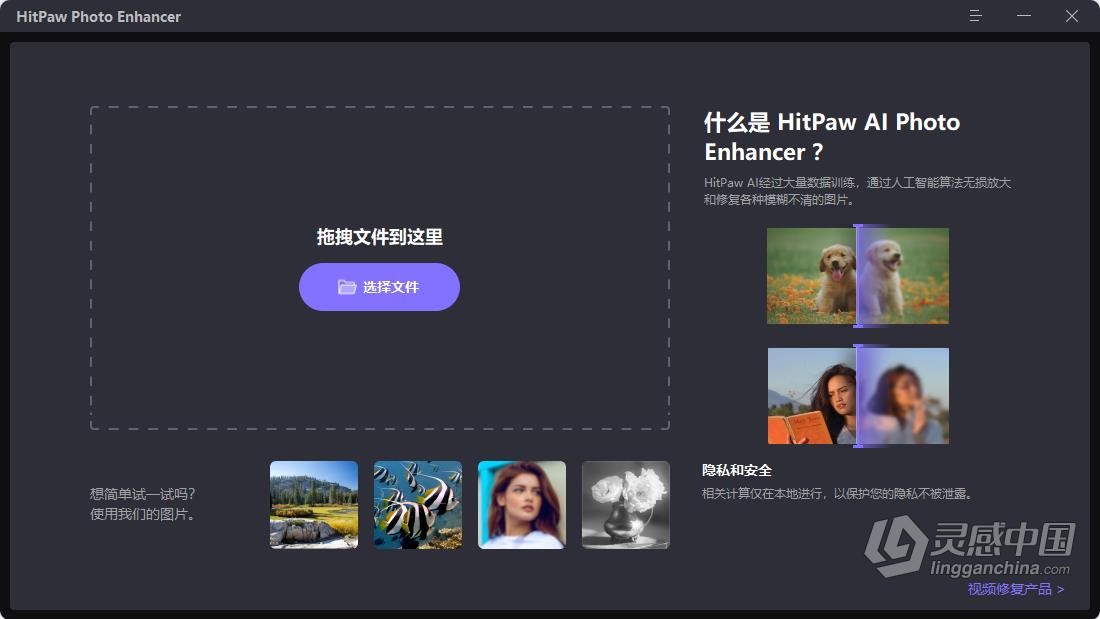Select the striped fish sample image
The height and width of the screenshot is (619, 1100).
tap(417, 505)
